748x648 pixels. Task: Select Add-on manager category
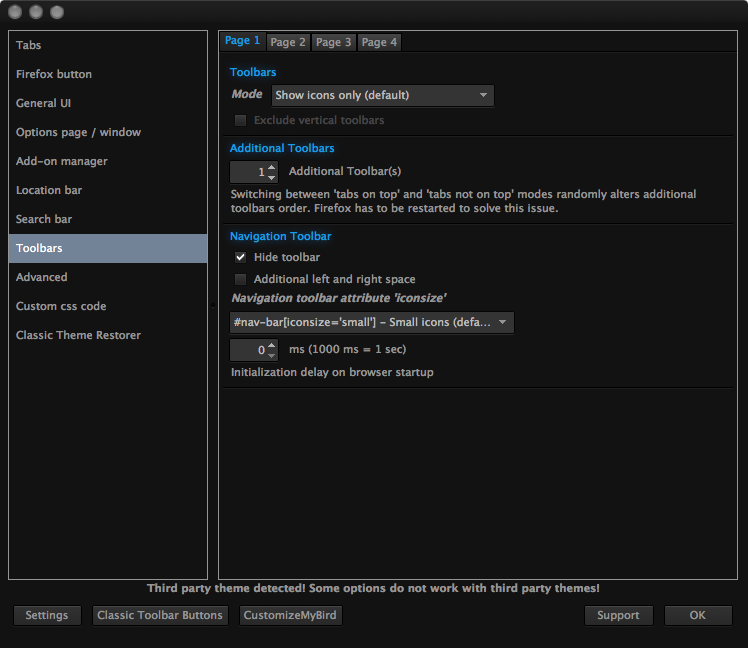click(x=108, y=161)
